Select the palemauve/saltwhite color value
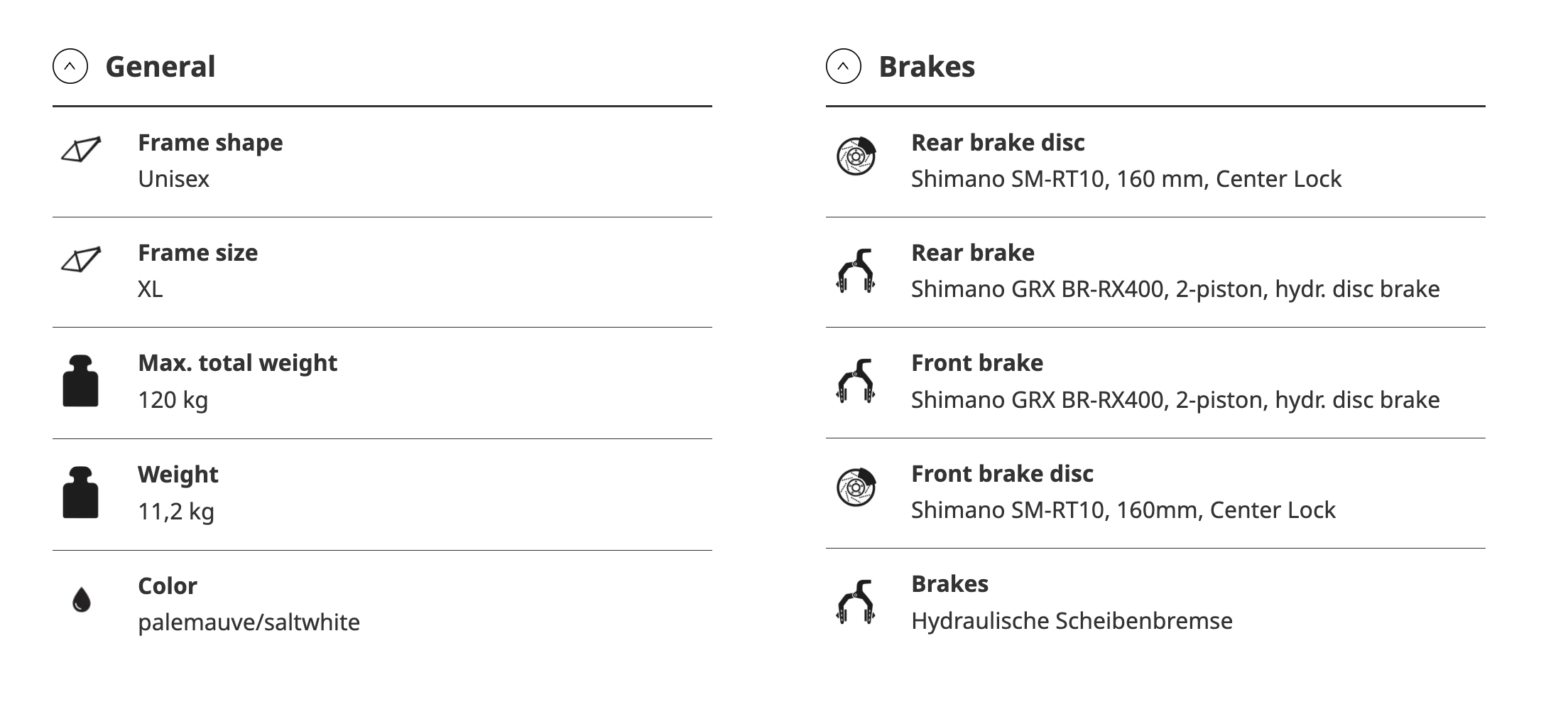The height and width of the screenshot is (712, 1568). 249,622
